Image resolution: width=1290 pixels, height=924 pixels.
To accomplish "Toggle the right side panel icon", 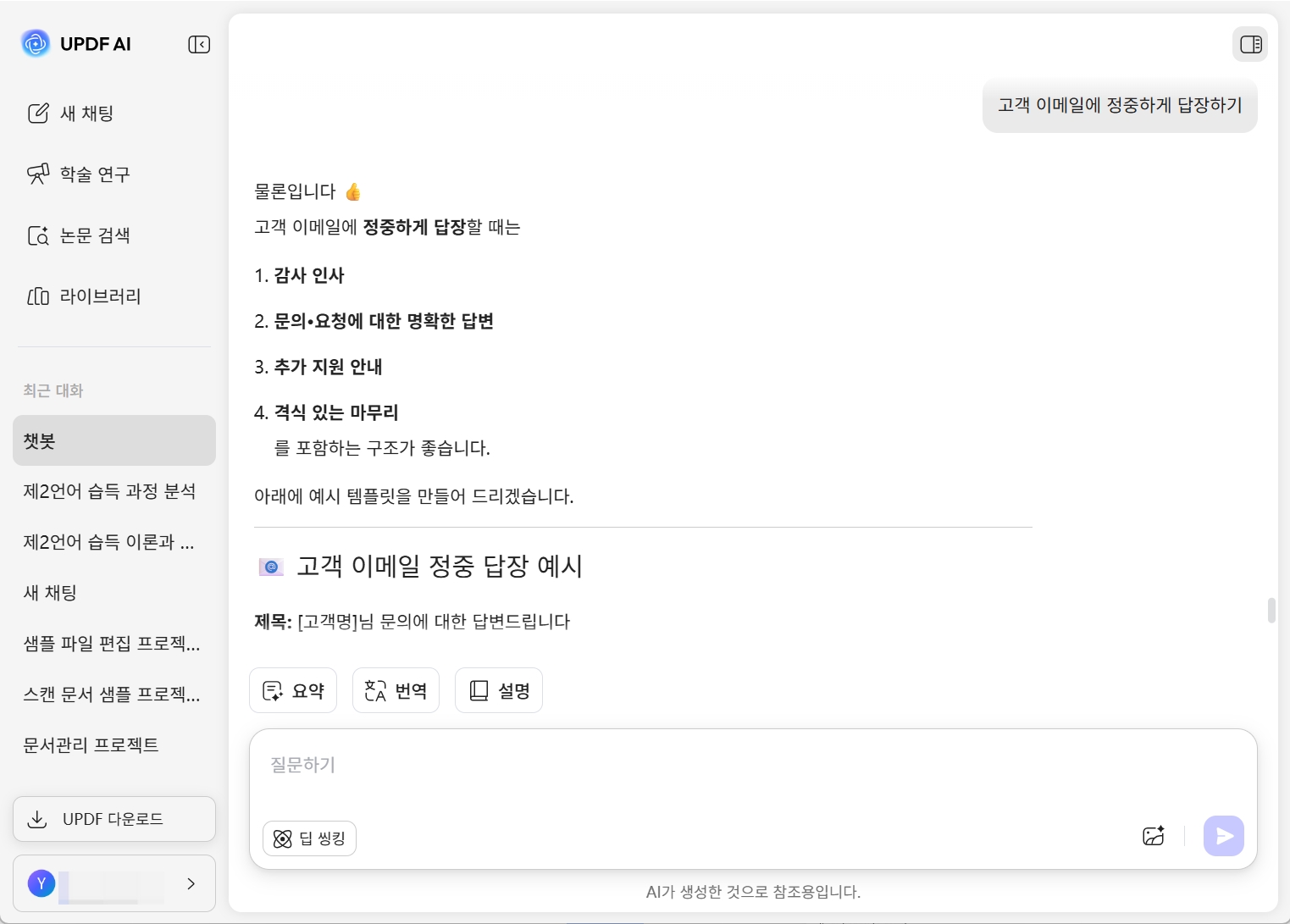I will click(x=1250, y=44).
